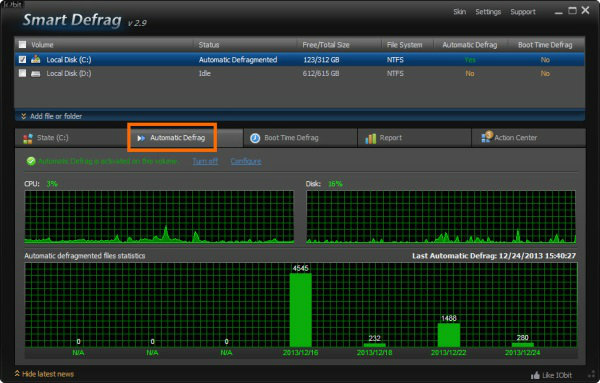Click the 612/615 GB size cell
The width and height of the screenshot is (600, 383).
(321, 73)
